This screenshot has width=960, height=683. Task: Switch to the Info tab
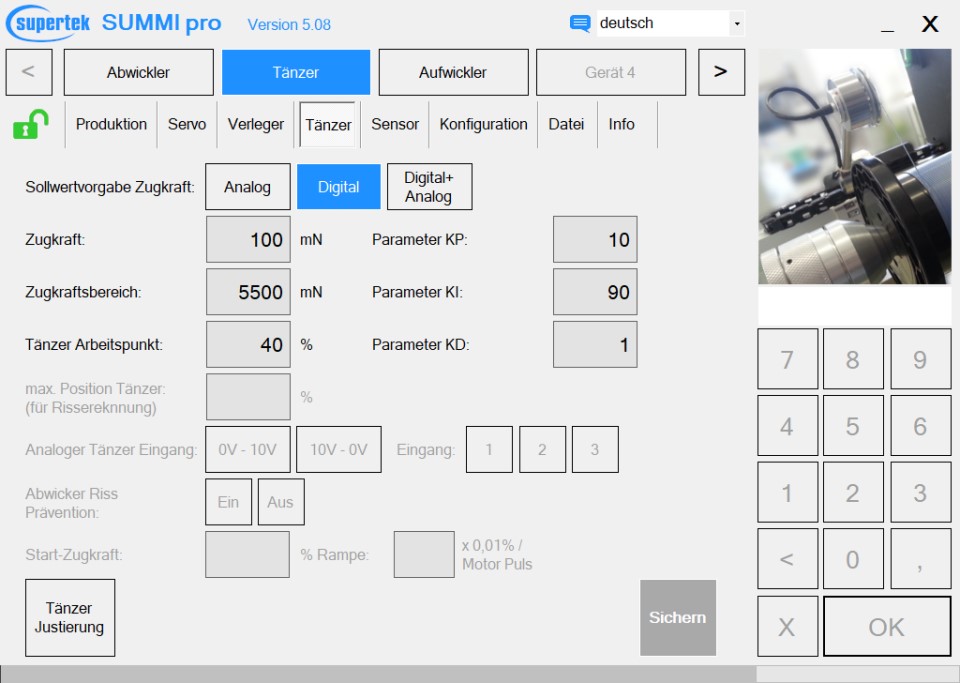tap(621, 124)
